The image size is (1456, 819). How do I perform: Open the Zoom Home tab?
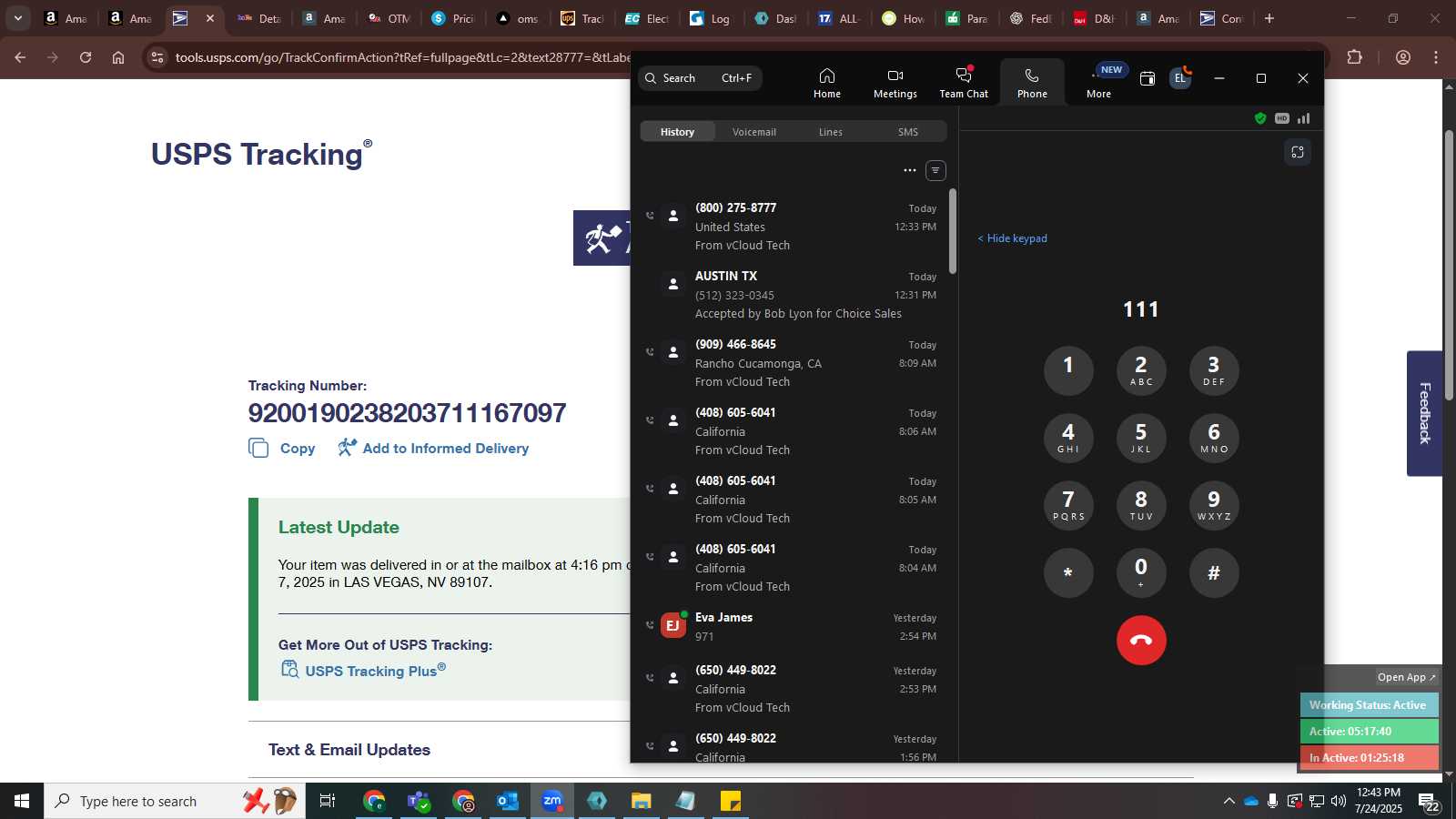pyautogui.click(x=826, y=83)
